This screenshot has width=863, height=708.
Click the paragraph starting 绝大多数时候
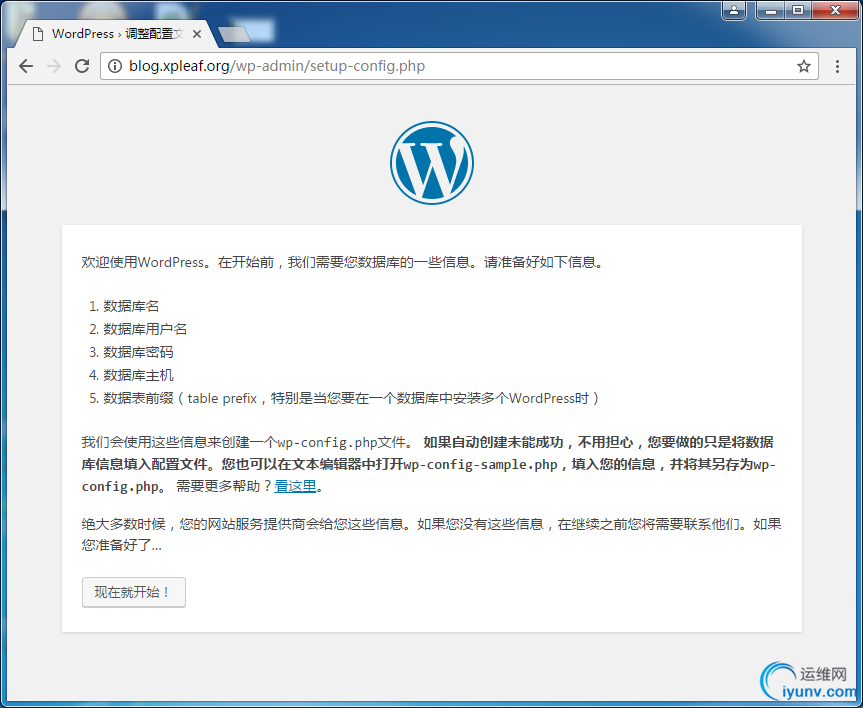click(x=432, y=535)
